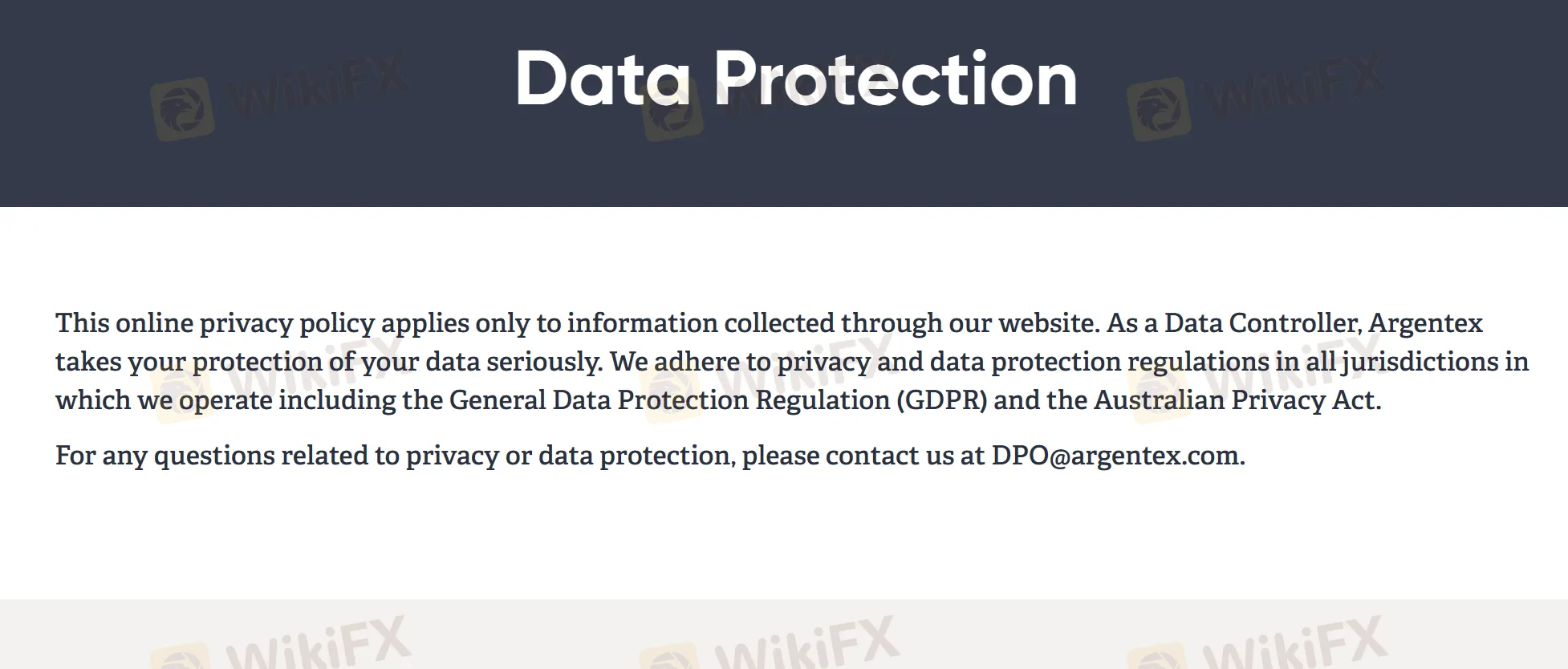Screen dimensions: 1568x669
Task: Click the "General Data Protection Regulation (GDPR)" text
Action: [717, 399]
